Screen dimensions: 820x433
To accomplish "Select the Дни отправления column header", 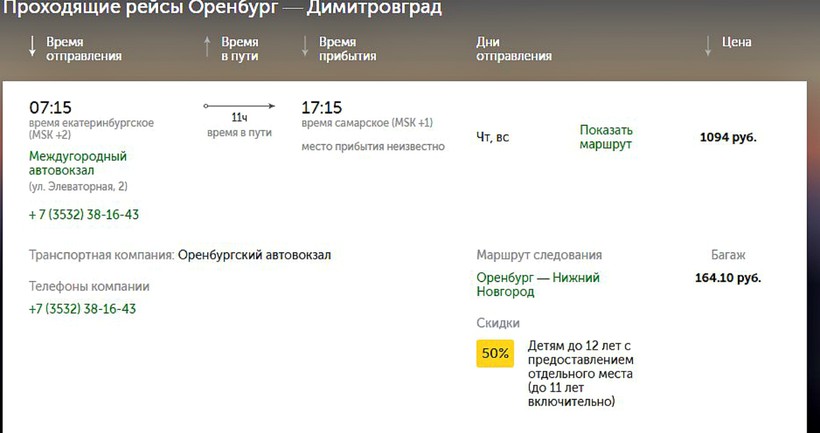I will coord(514,49).
